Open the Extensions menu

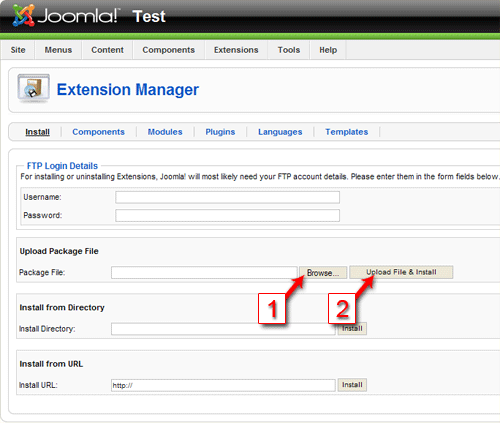tap(236, 50)
